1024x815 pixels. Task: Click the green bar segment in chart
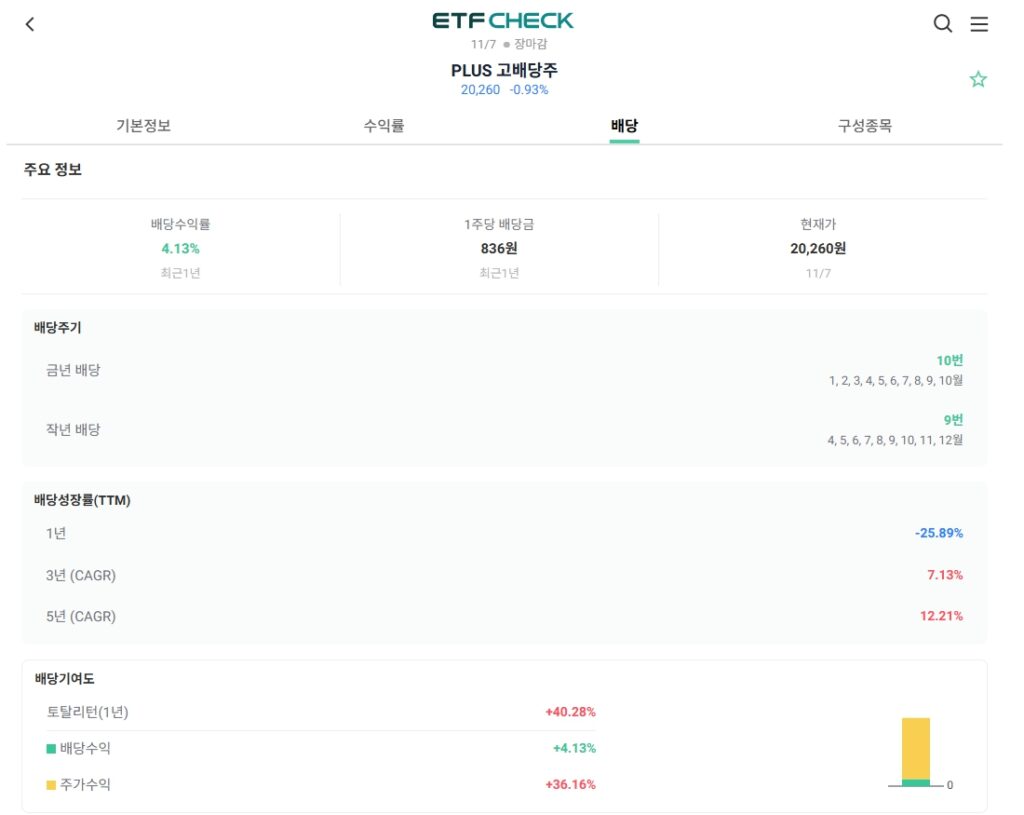click(x=916, y=782)
